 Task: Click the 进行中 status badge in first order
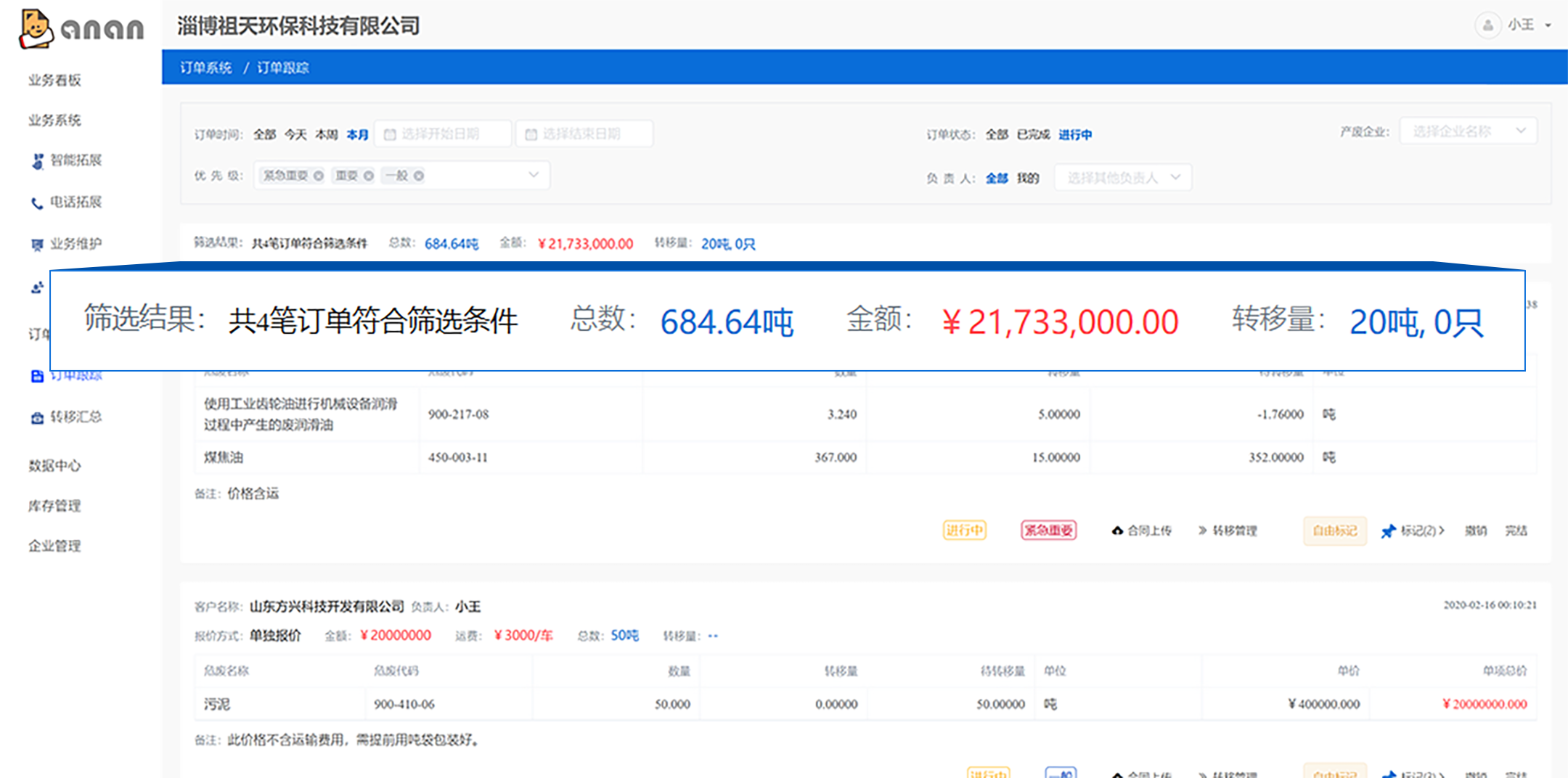[965, 531]
